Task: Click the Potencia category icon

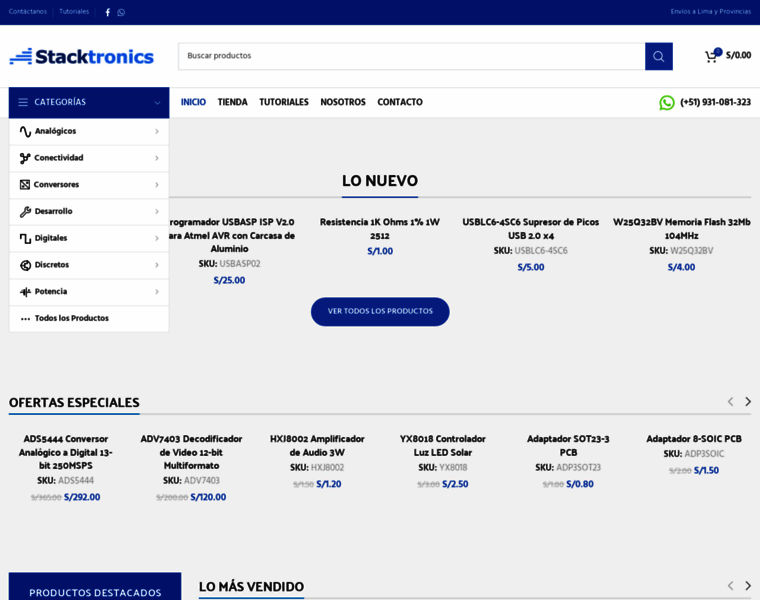Action: tap(25, 291)
